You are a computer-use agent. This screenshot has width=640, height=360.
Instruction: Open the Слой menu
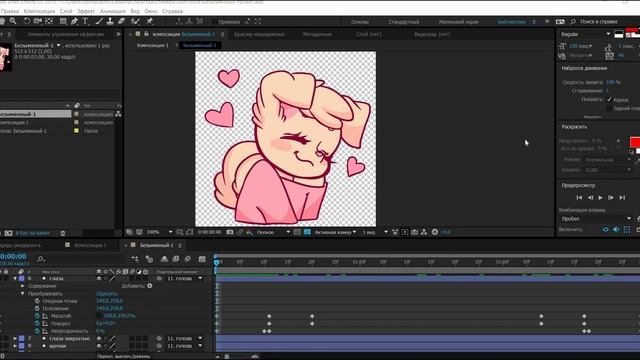tap(66, 11)
